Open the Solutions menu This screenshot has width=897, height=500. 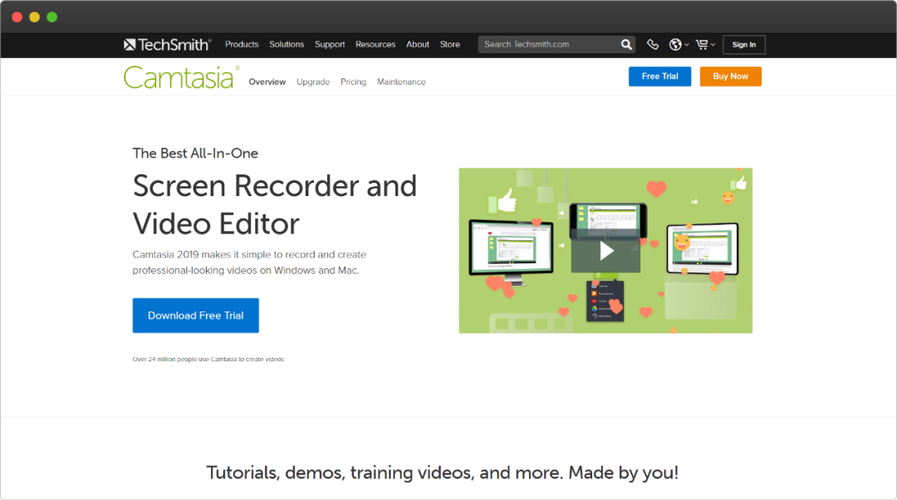coord(286,45)
